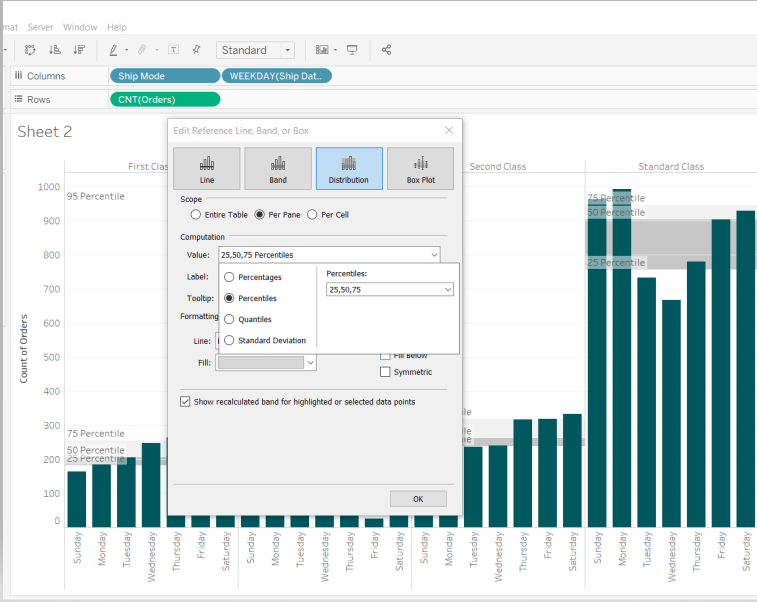Click the Sheet 2 title
Screen dimensions: 757x602
click(x=44, y=131)
